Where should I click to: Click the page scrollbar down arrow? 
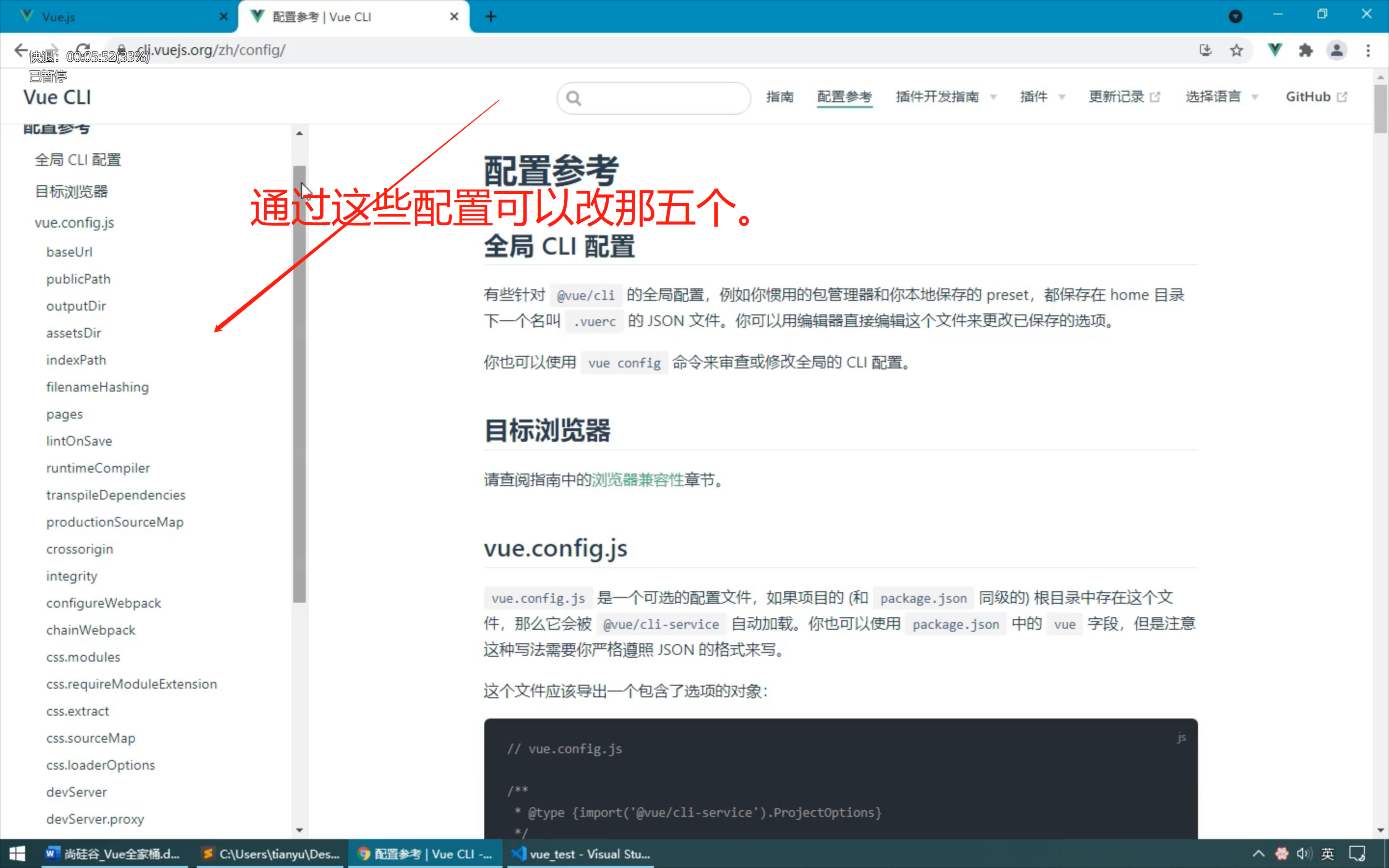(x=1380, y=830)
